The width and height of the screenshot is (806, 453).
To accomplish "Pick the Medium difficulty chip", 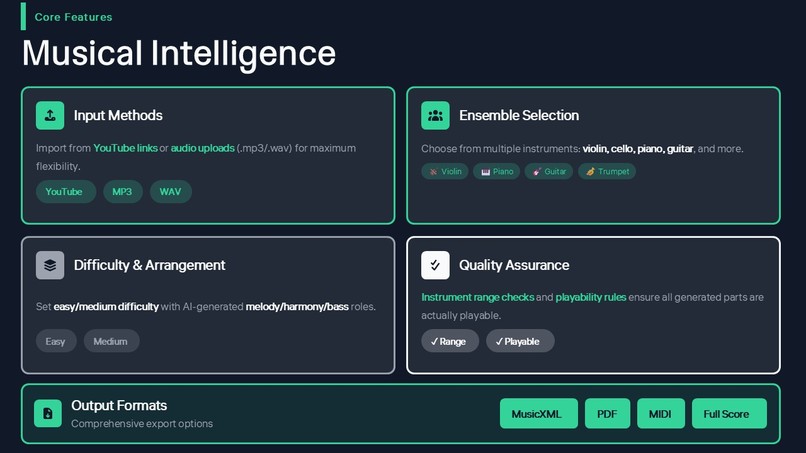I will 112,341.
